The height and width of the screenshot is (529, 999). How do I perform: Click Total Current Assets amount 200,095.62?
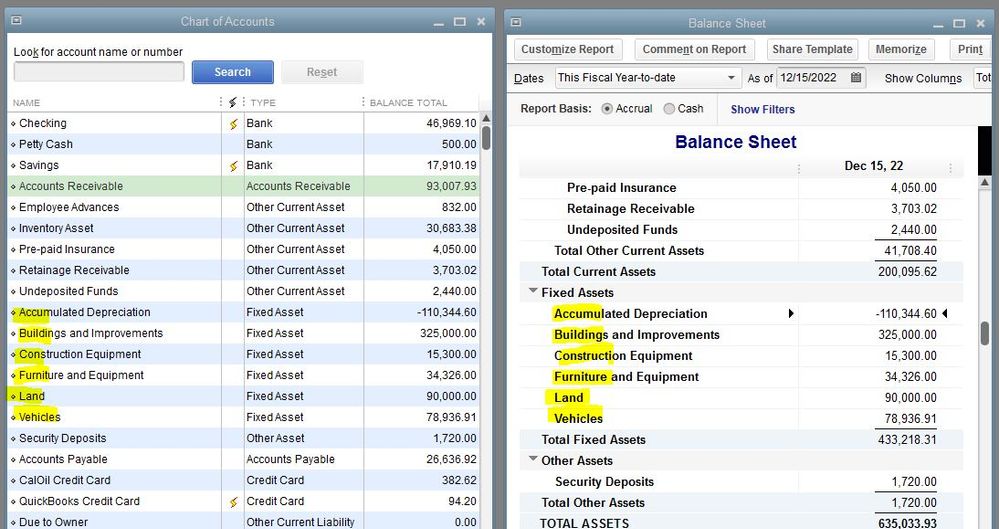pyautogui.click(x=907, y=272)
